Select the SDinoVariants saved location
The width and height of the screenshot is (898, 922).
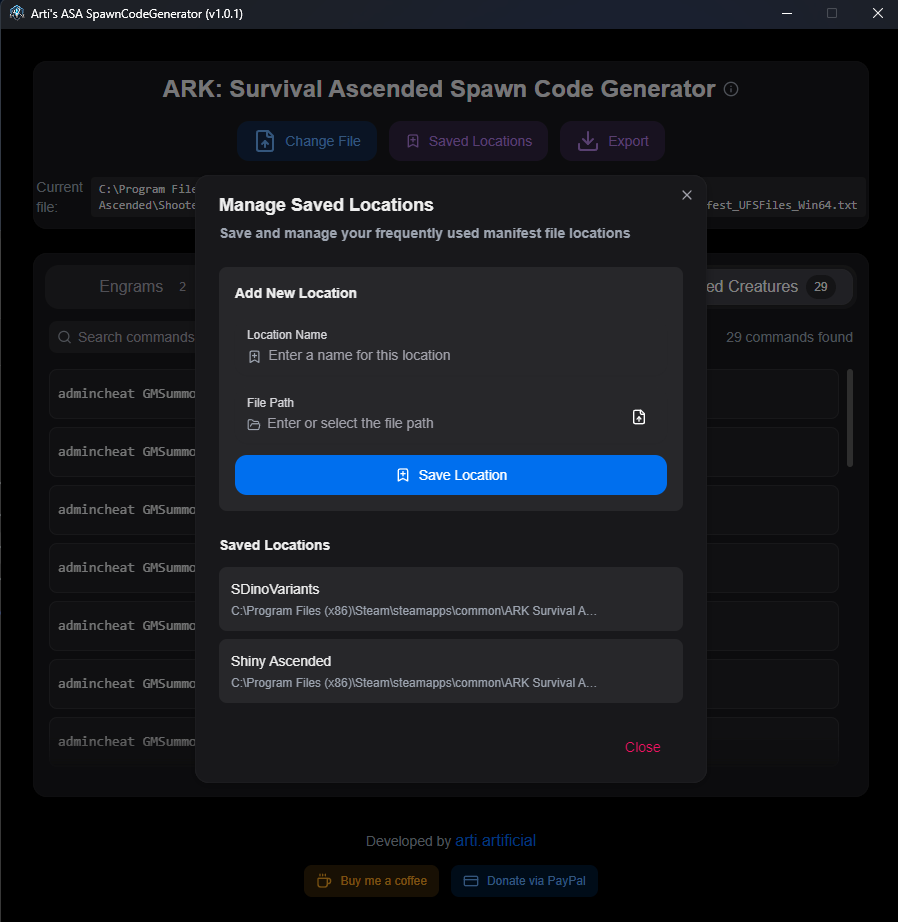pyautogui.click(x=450, y=599)
